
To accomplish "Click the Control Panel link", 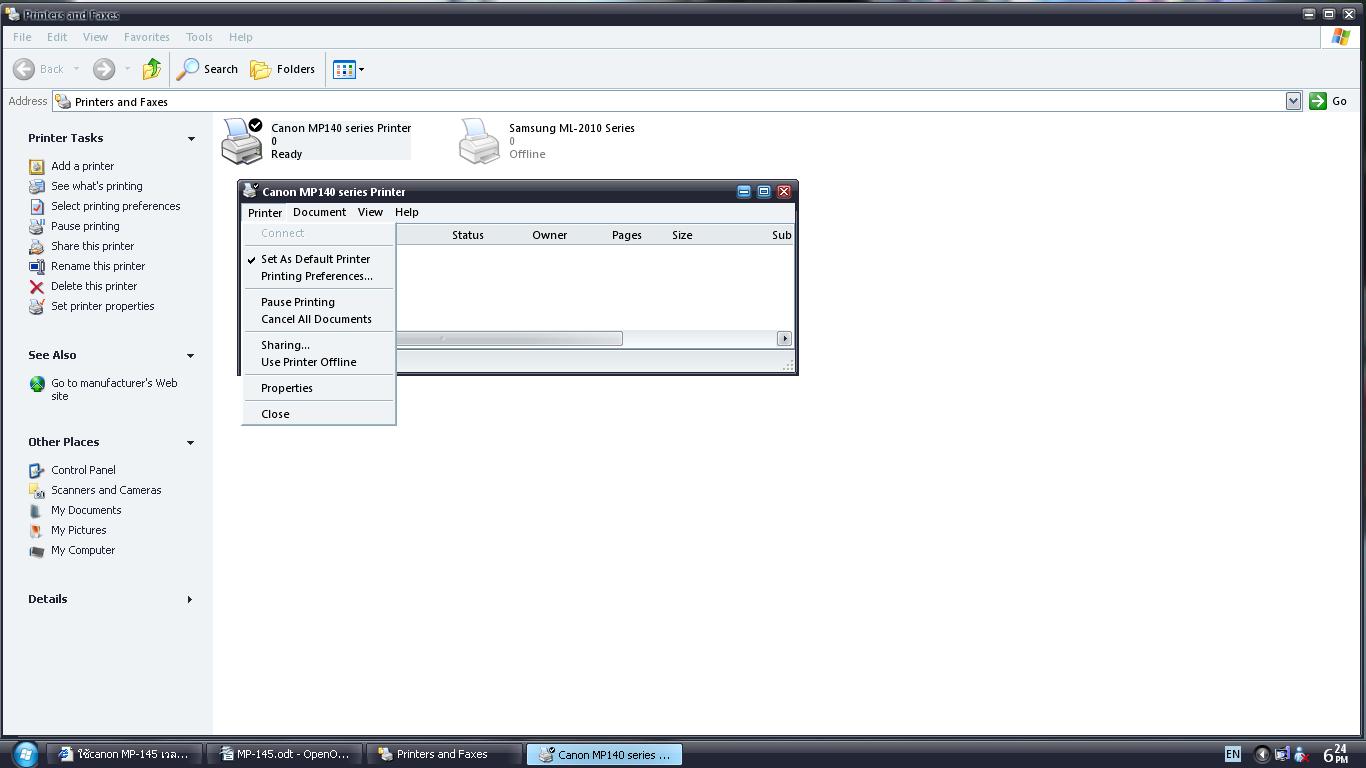I will [x=83, y=470].
